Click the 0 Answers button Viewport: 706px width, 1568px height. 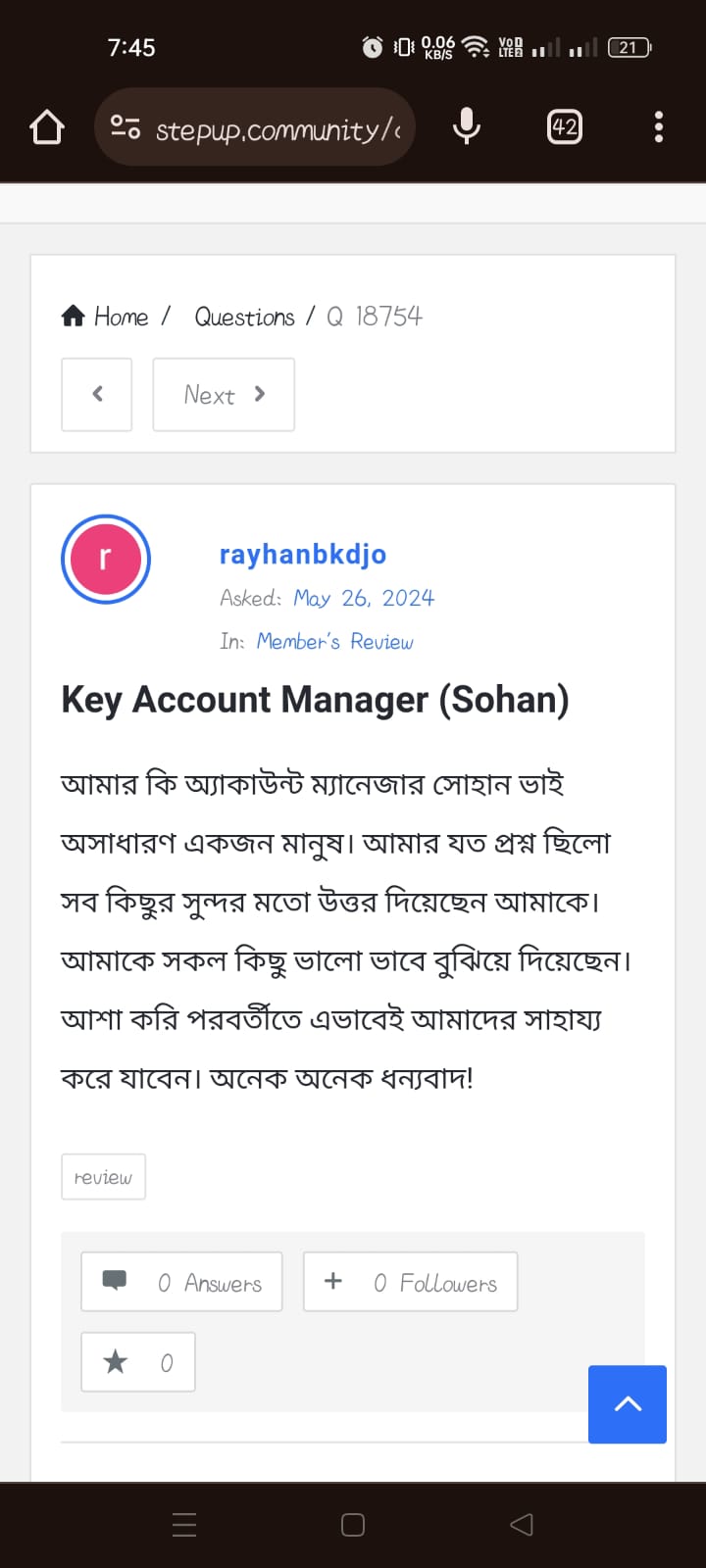click(181, 1282)
